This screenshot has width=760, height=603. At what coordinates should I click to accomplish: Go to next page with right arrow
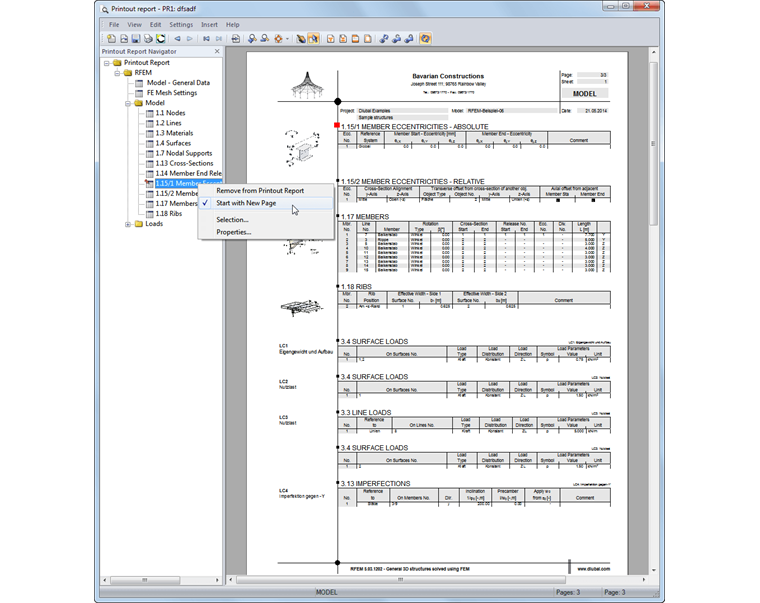(190, 39)
